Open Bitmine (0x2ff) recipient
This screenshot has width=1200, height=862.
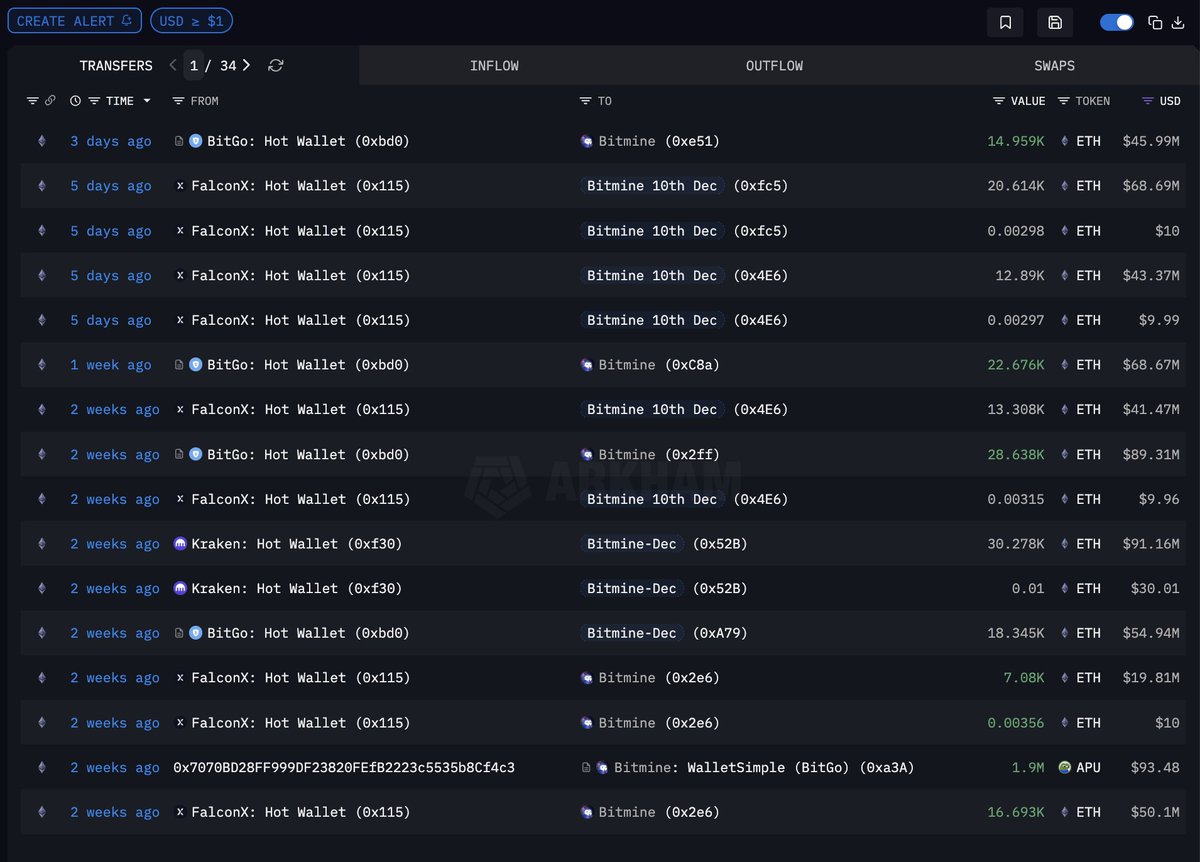[x=659, y=454]
